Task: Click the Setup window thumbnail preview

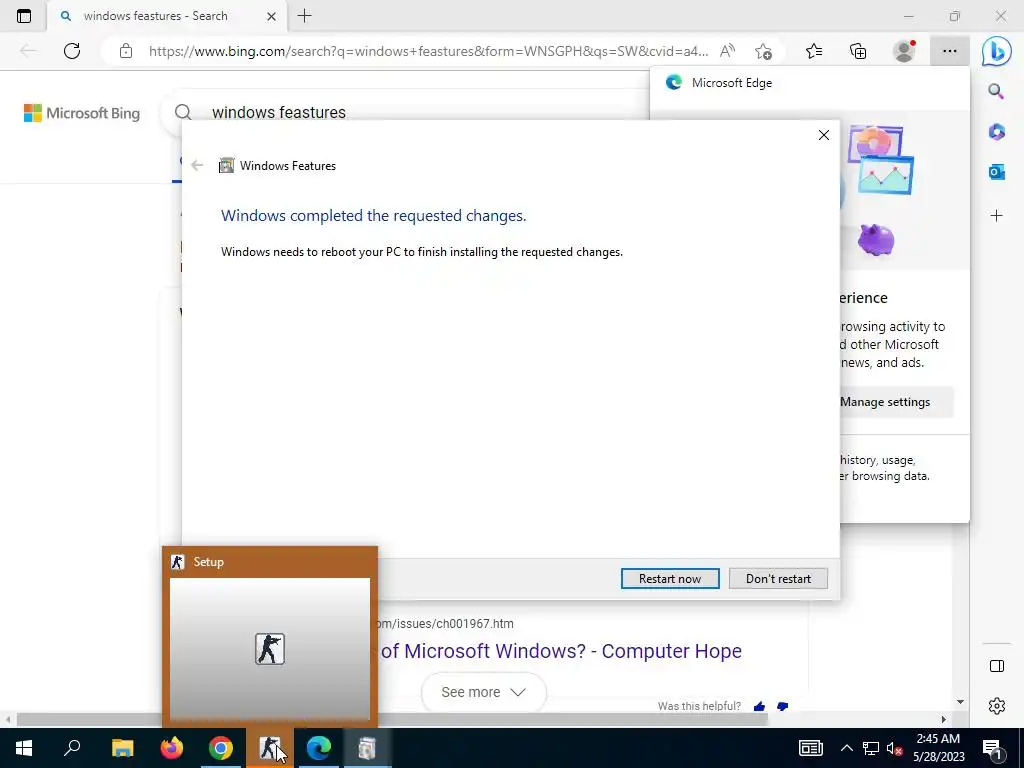Action: tap(270, 648)
